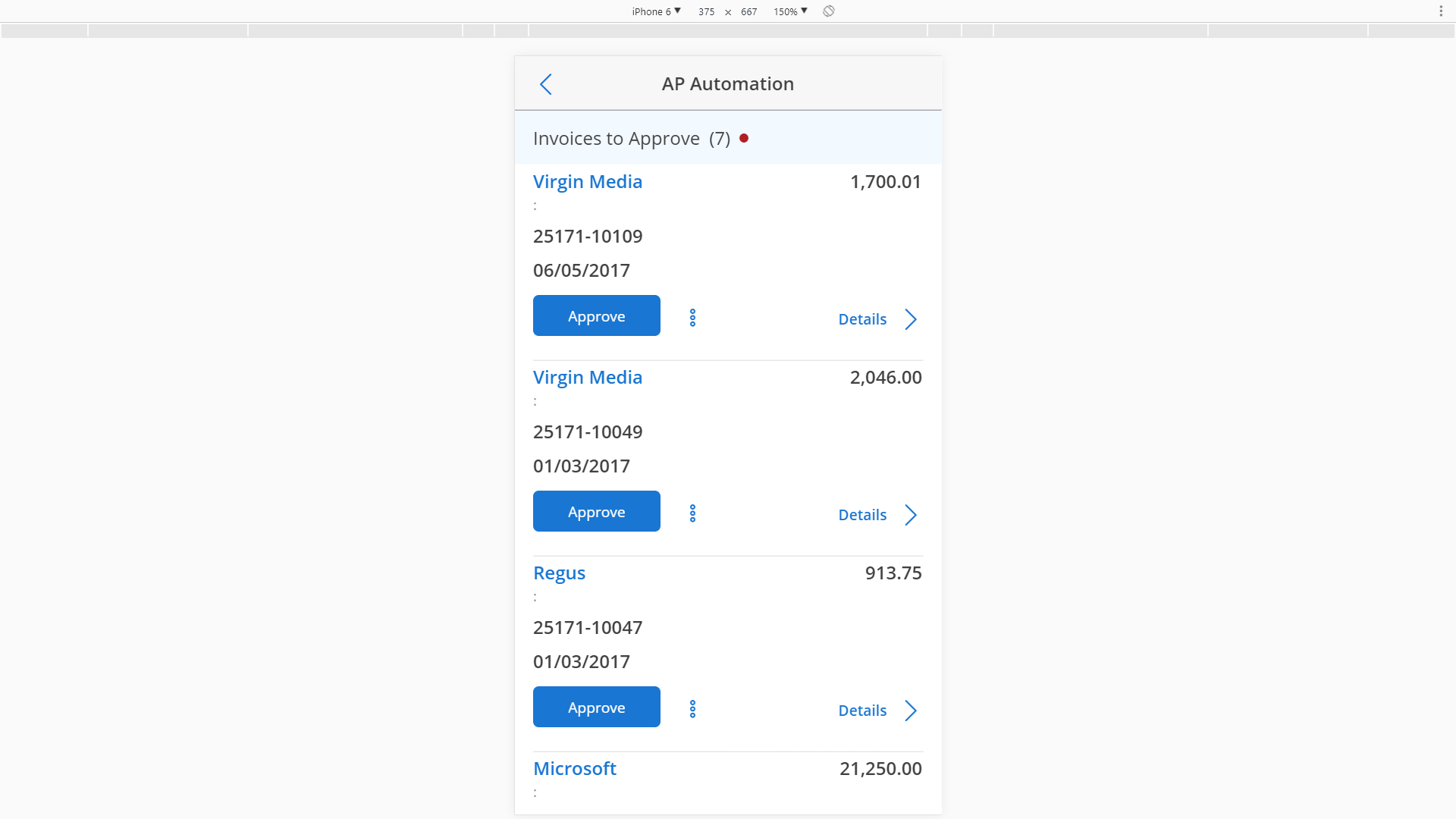Open more options for Regus invoice

coord(692,709)
